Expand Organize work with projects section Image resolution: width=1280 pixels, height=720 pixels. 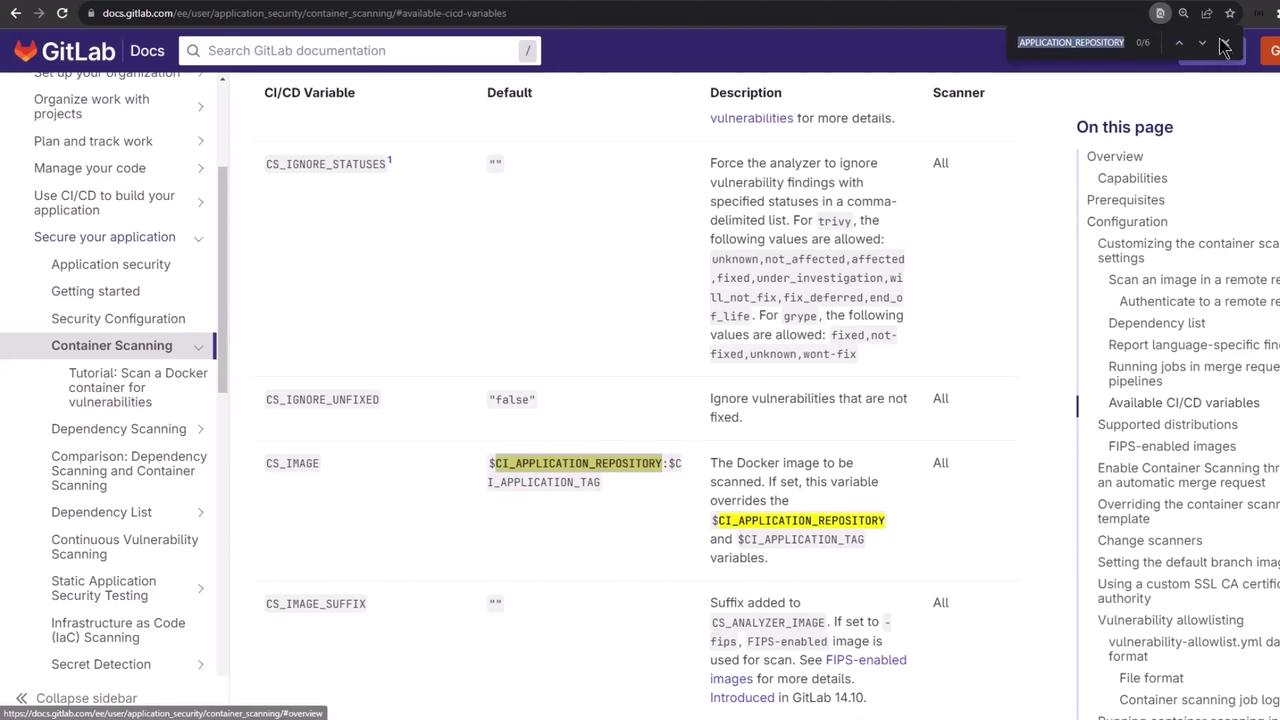[201, 106]
